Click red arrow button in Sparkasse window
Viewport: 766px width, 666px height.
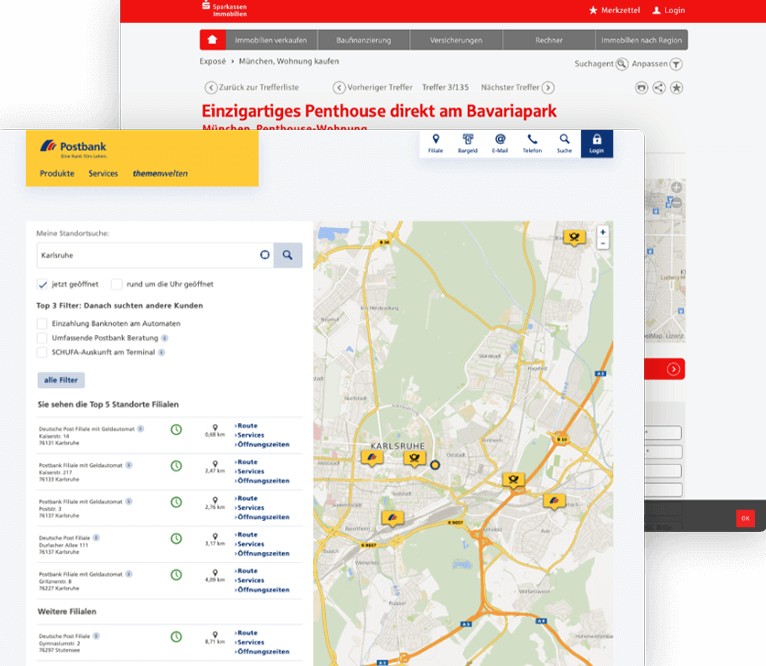point(673,369)
